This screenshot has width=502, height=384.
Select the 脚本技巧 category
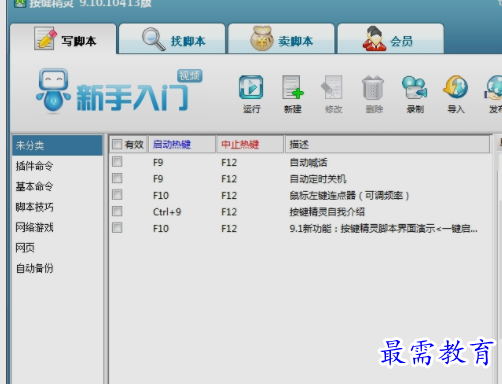(x=35, y=207)
